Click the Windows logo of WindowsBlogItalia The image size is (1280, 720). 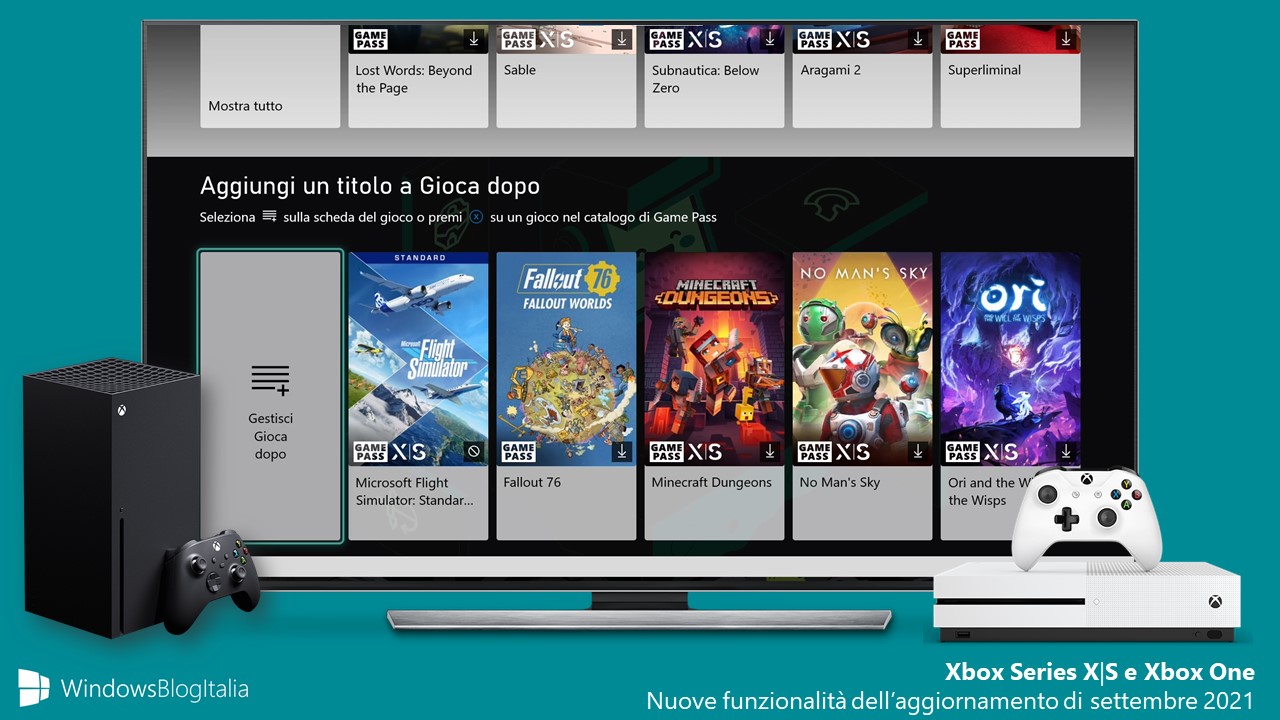pyautogui.click(x=34, y=689)
